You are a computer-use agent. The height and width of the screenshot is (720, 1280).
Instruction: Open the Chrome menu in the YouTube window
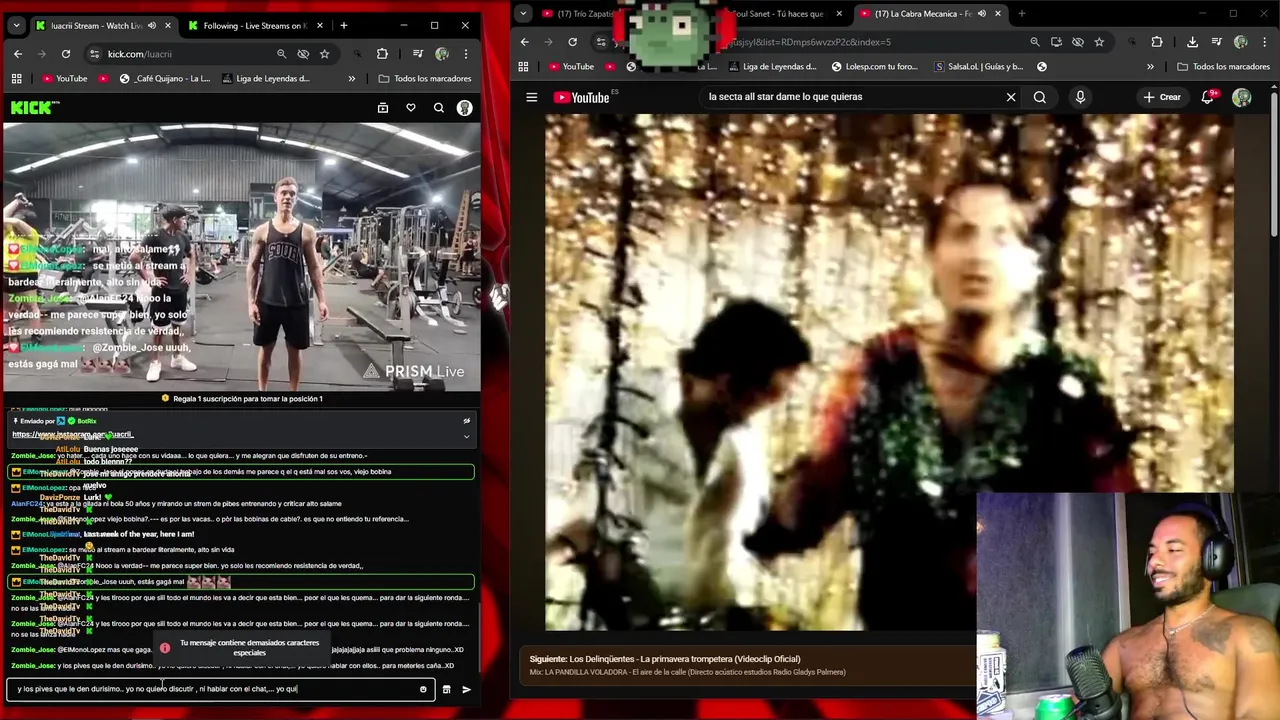click(1264, 42)
